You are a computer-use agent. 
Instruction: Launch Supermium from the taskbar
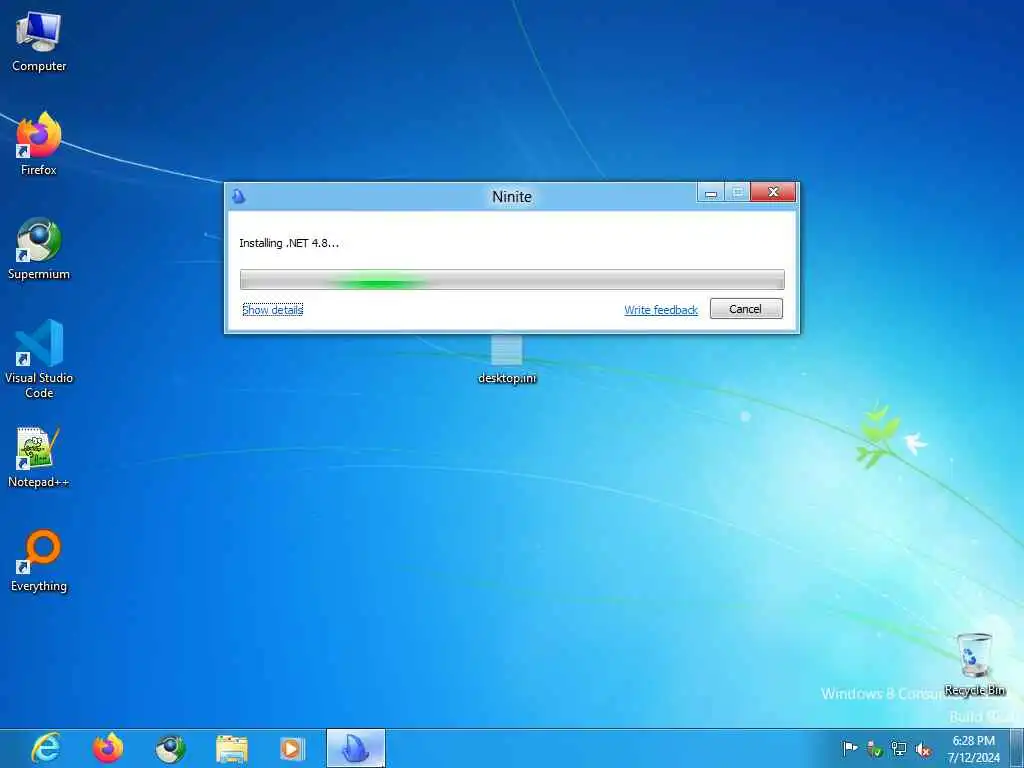pyautogui.click(x=170, y=748)
